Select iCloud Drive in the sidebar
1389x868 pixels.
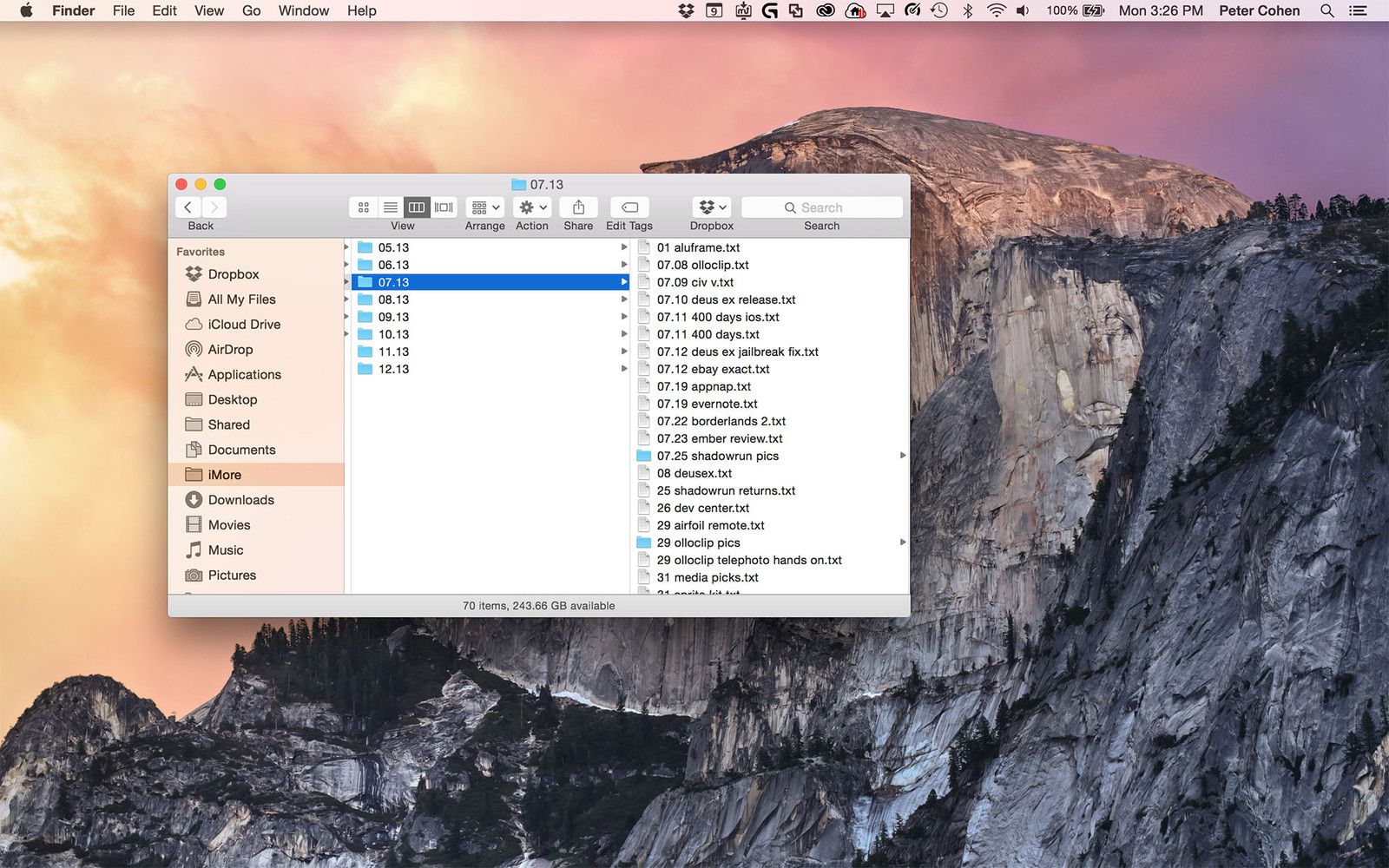[x=244, y=325]
